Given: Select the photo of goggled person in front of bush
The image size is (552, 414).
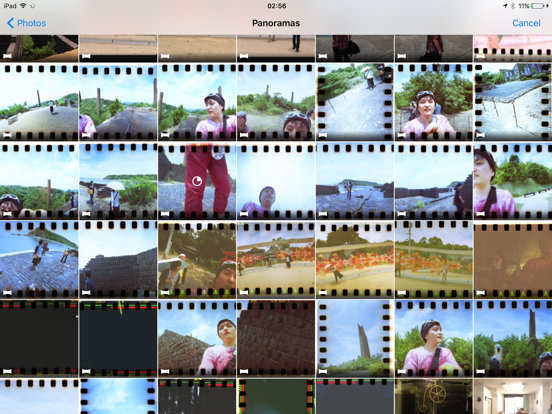Looking at the screenshot, I should [434, 101].
